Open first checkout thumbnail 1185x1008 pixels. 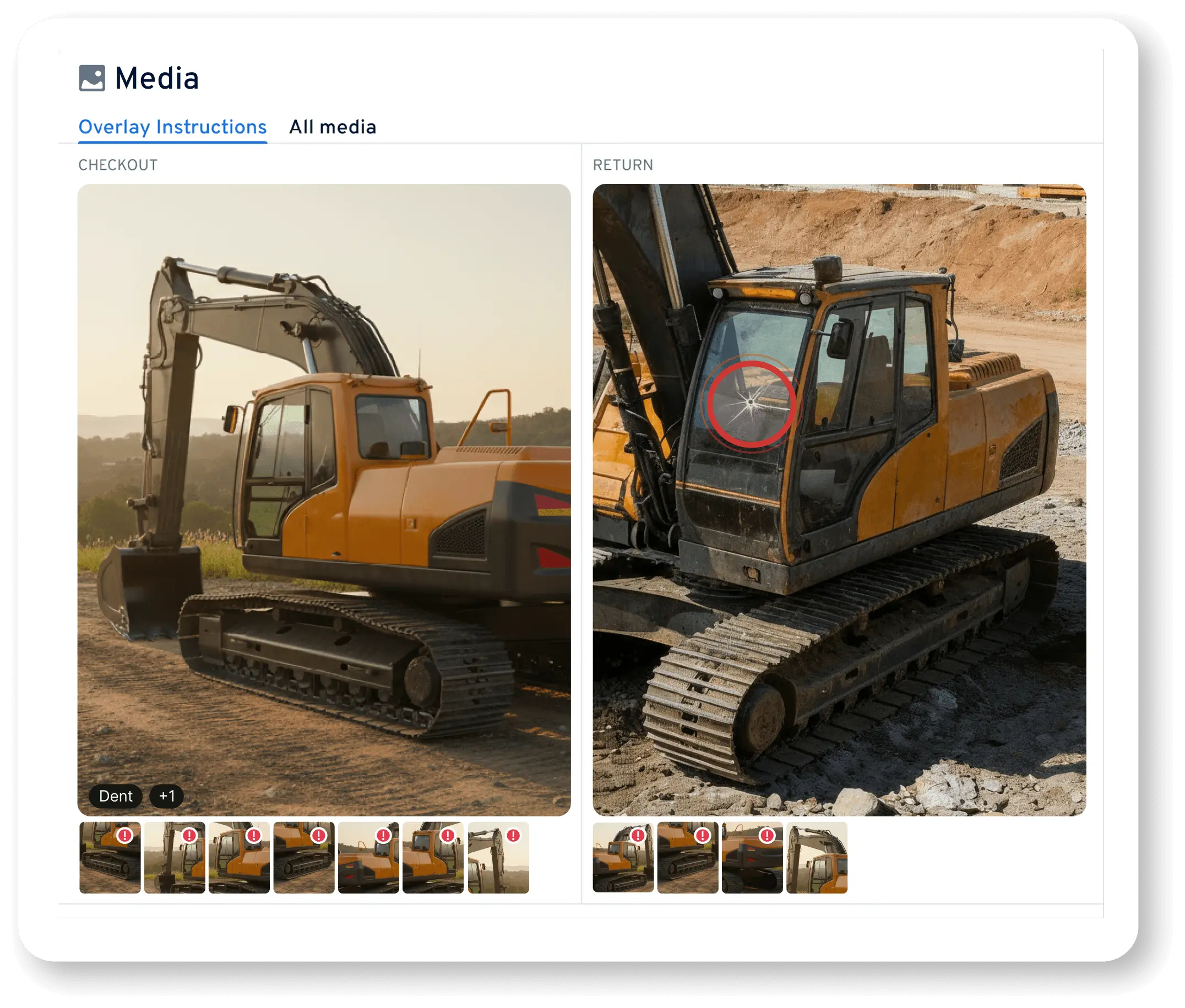[110, 857]
